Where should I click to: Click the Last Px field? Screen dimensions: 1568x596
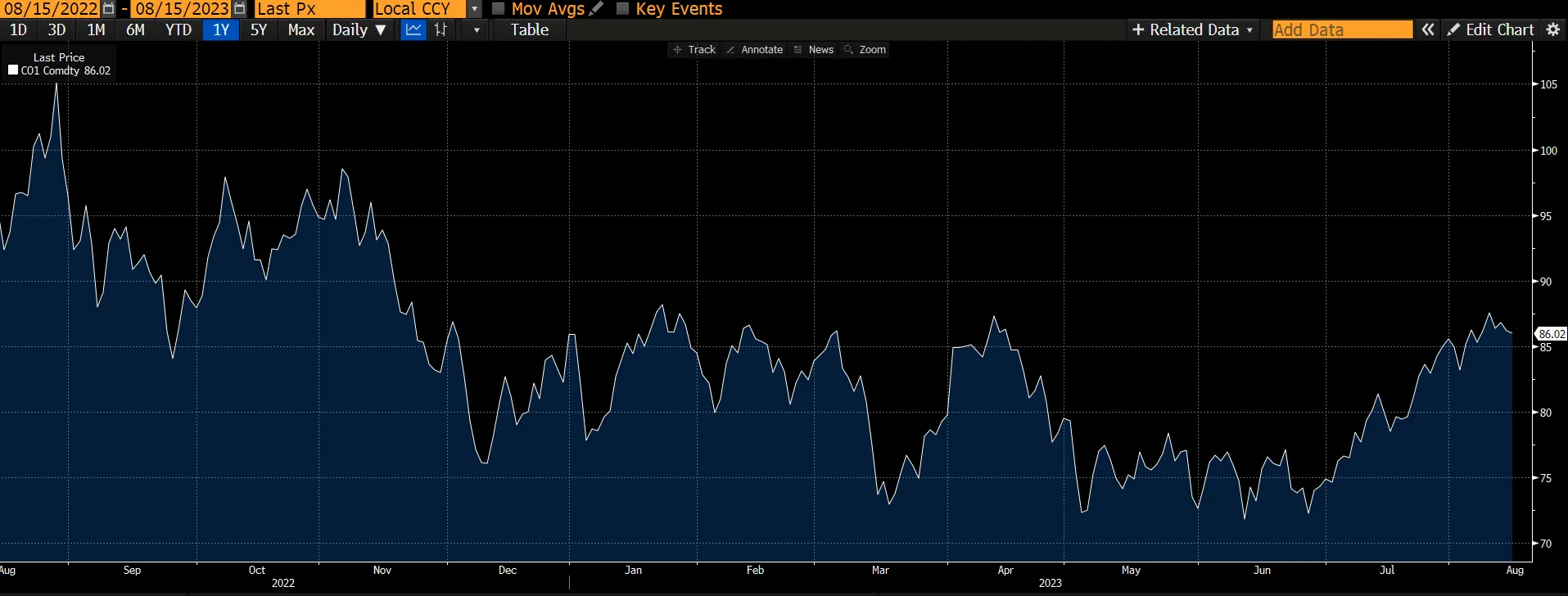point(310,9)
